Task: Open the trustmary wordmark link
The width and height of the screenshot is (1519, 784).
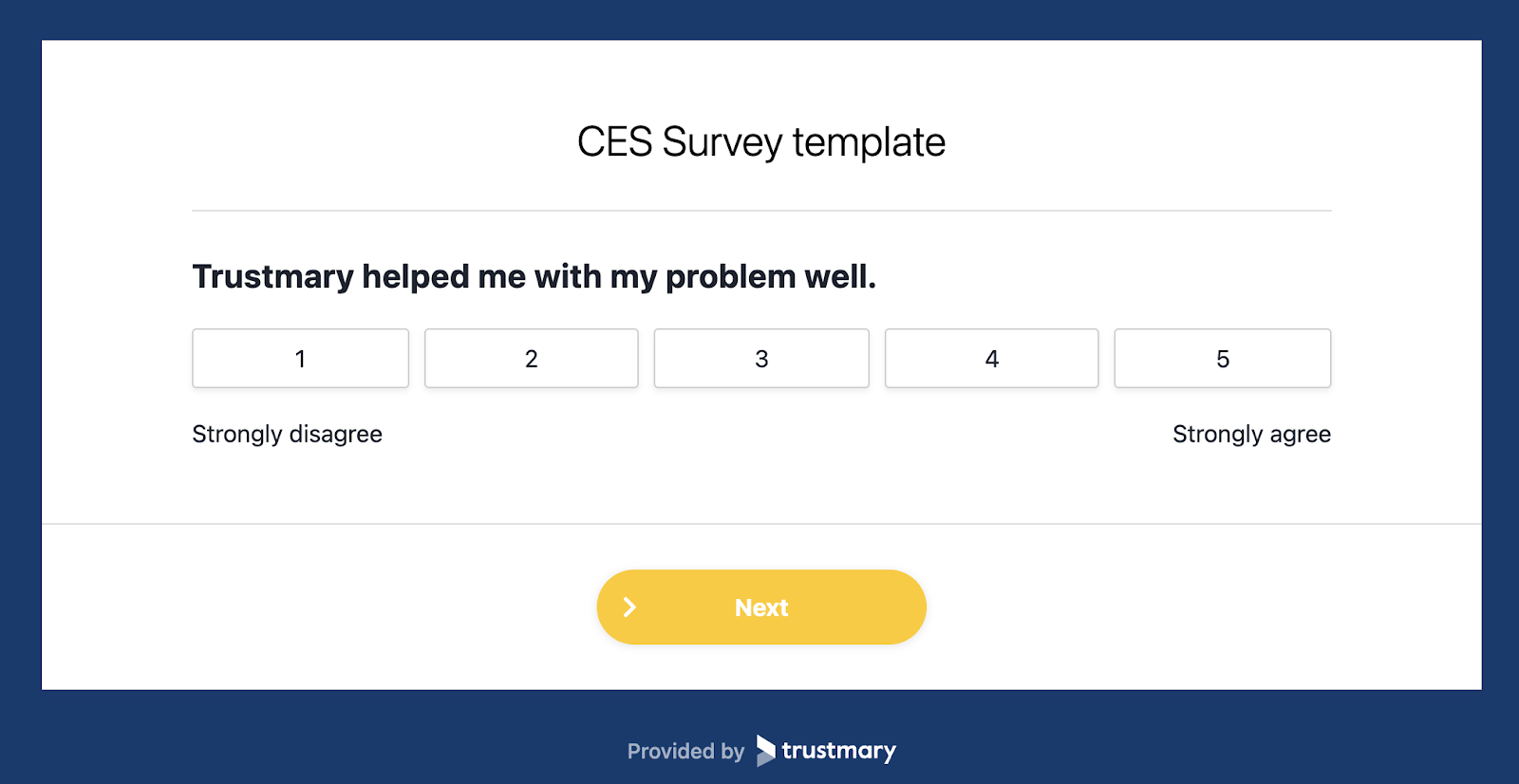Action: 838,751
